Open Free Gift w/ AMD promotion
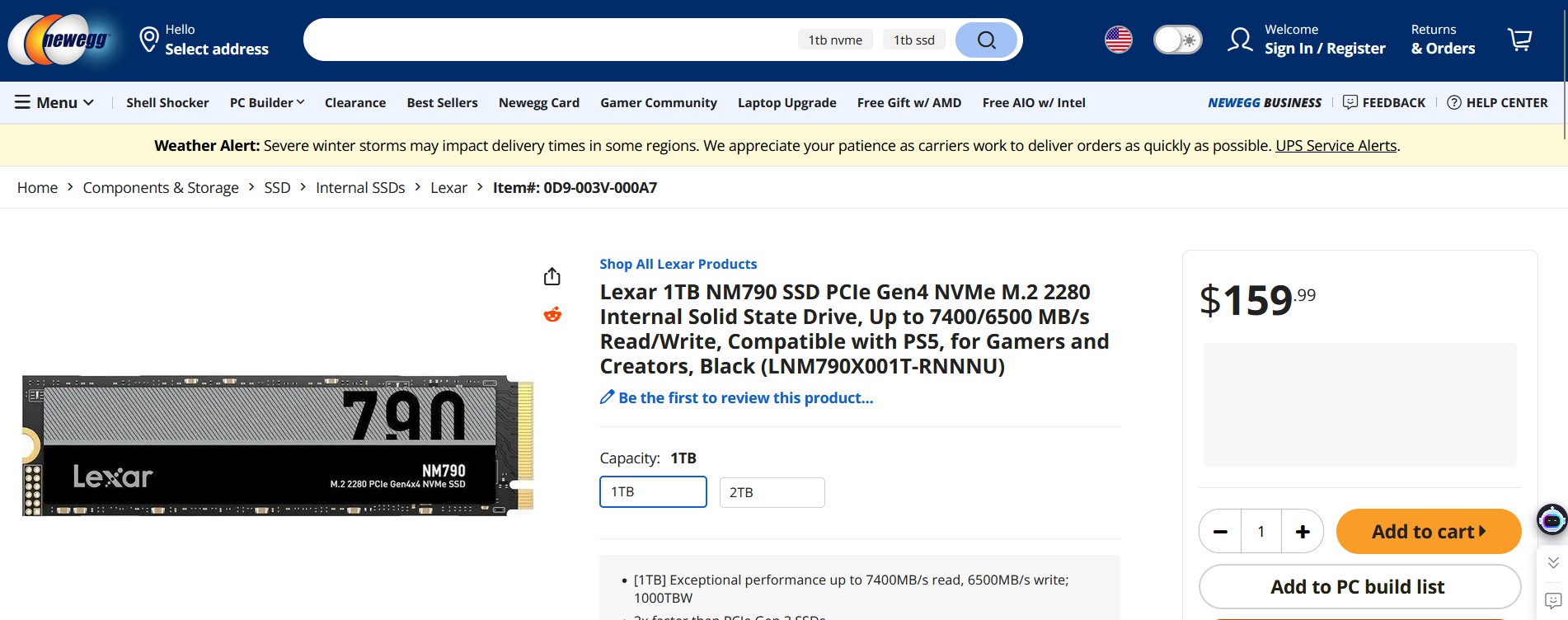 tap(909, 102)
